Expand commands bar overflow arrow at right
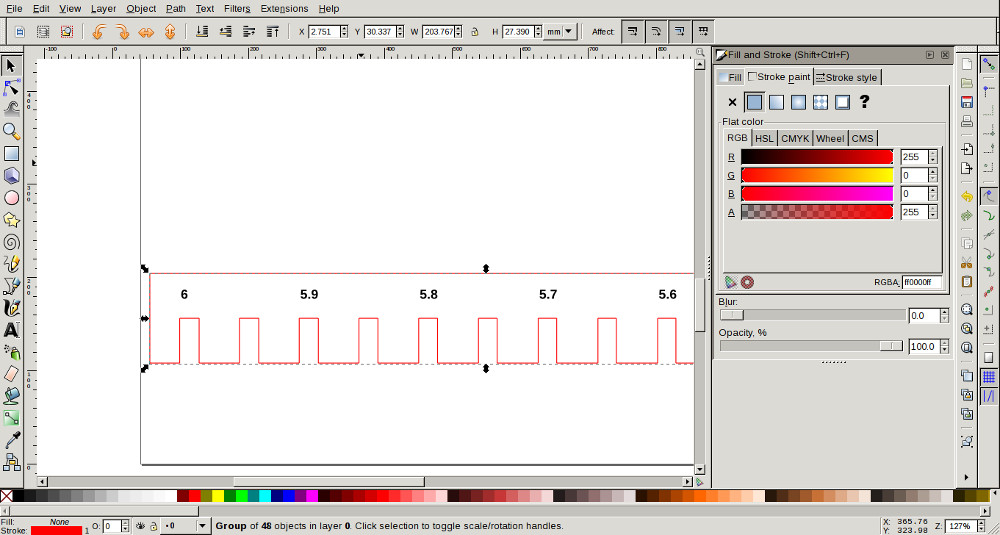Screen dimensions: 1000x535 [x=967, y=476]
